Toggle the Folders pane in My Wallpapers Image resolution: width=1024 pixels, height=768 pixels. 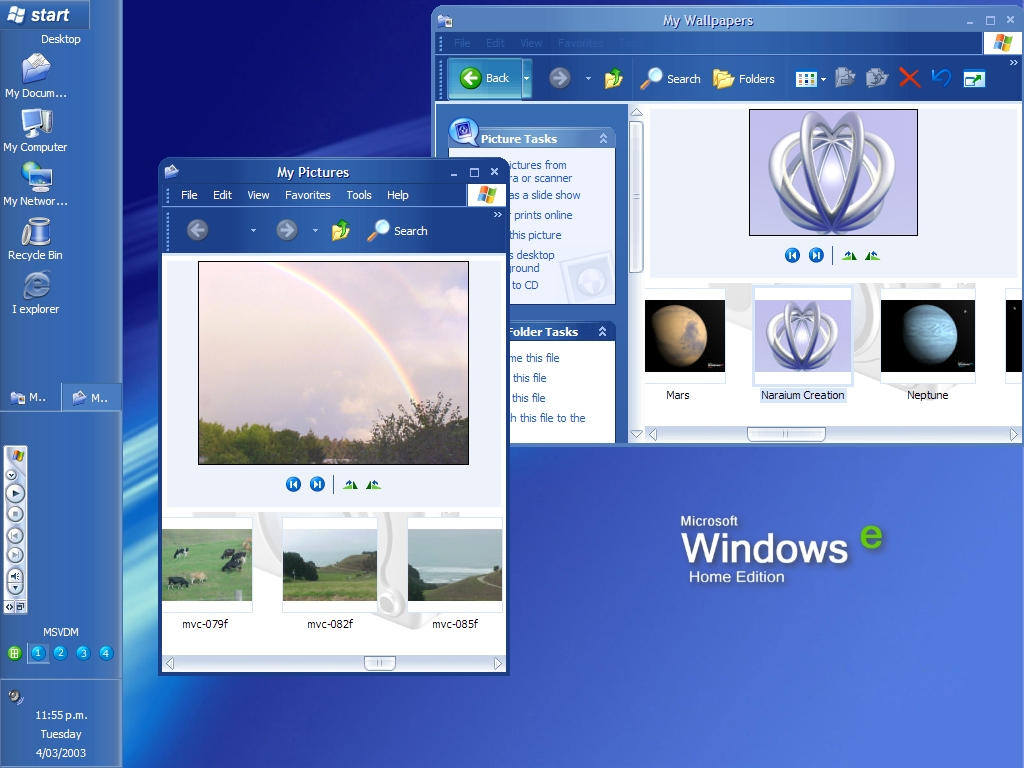pos(745,78)
